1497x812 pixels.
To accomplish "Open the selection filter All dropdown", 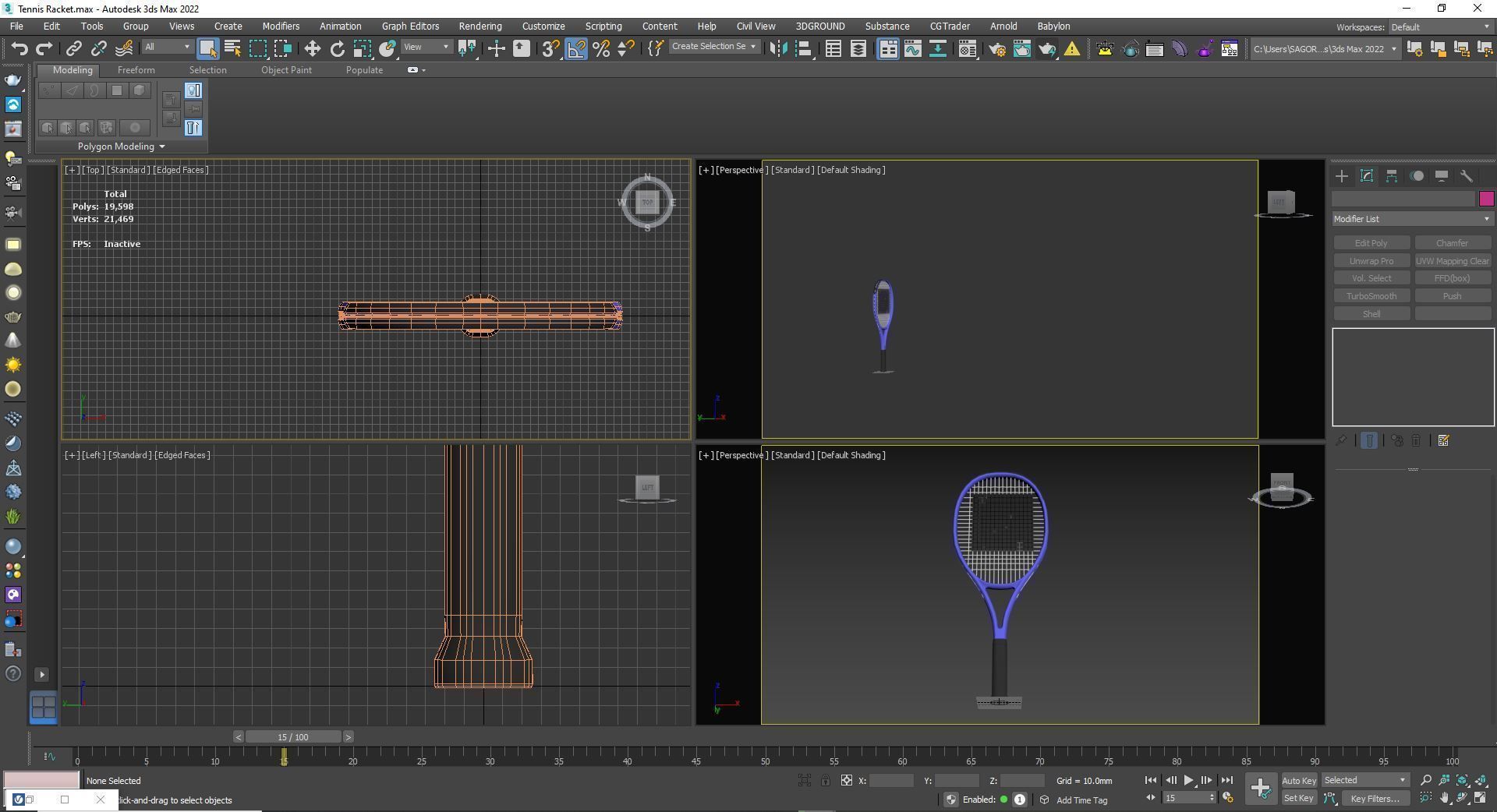I will click(x=167, y=47).
